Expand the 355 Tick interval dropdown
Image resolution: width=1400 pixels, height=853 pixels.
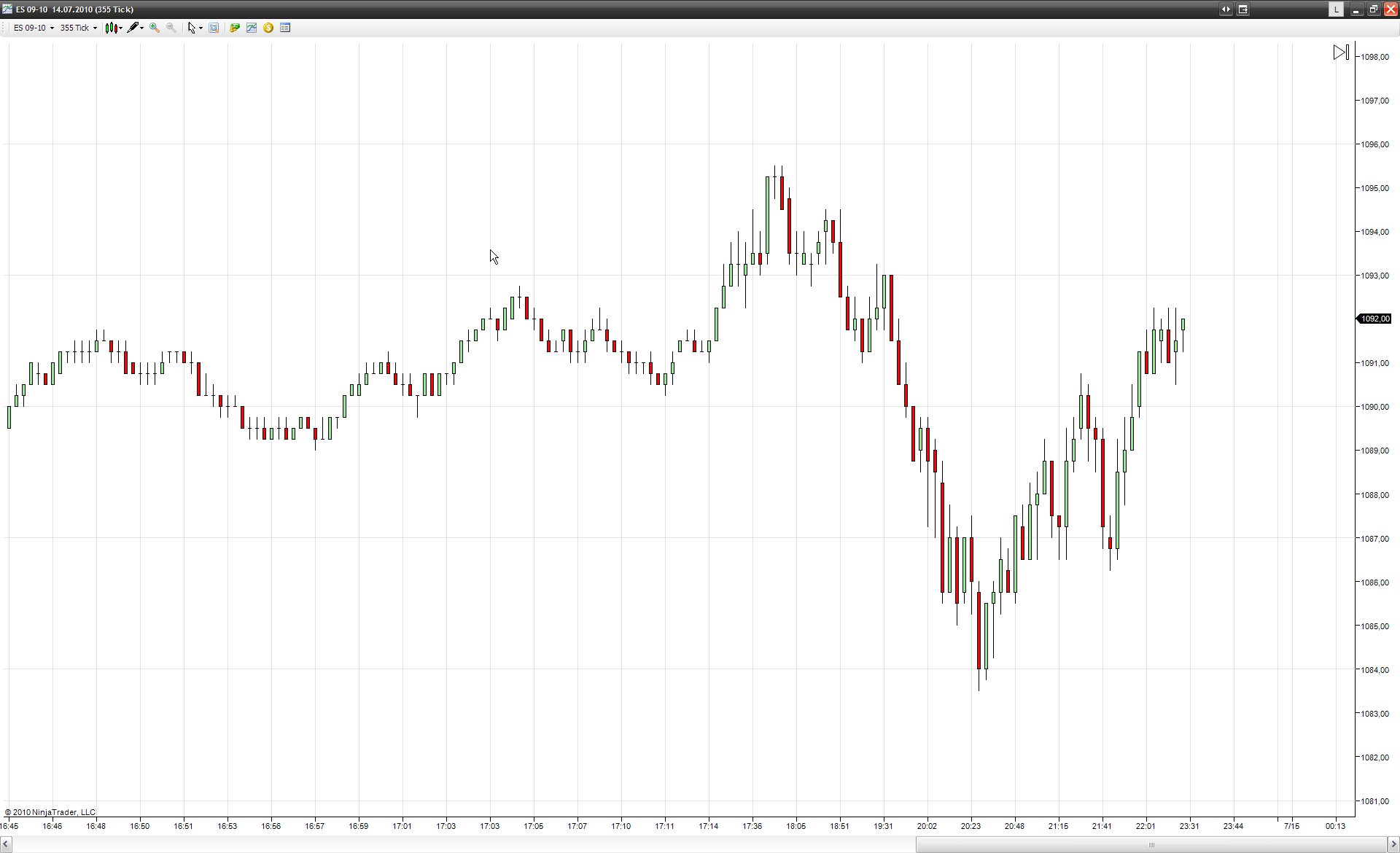point(95,28)
